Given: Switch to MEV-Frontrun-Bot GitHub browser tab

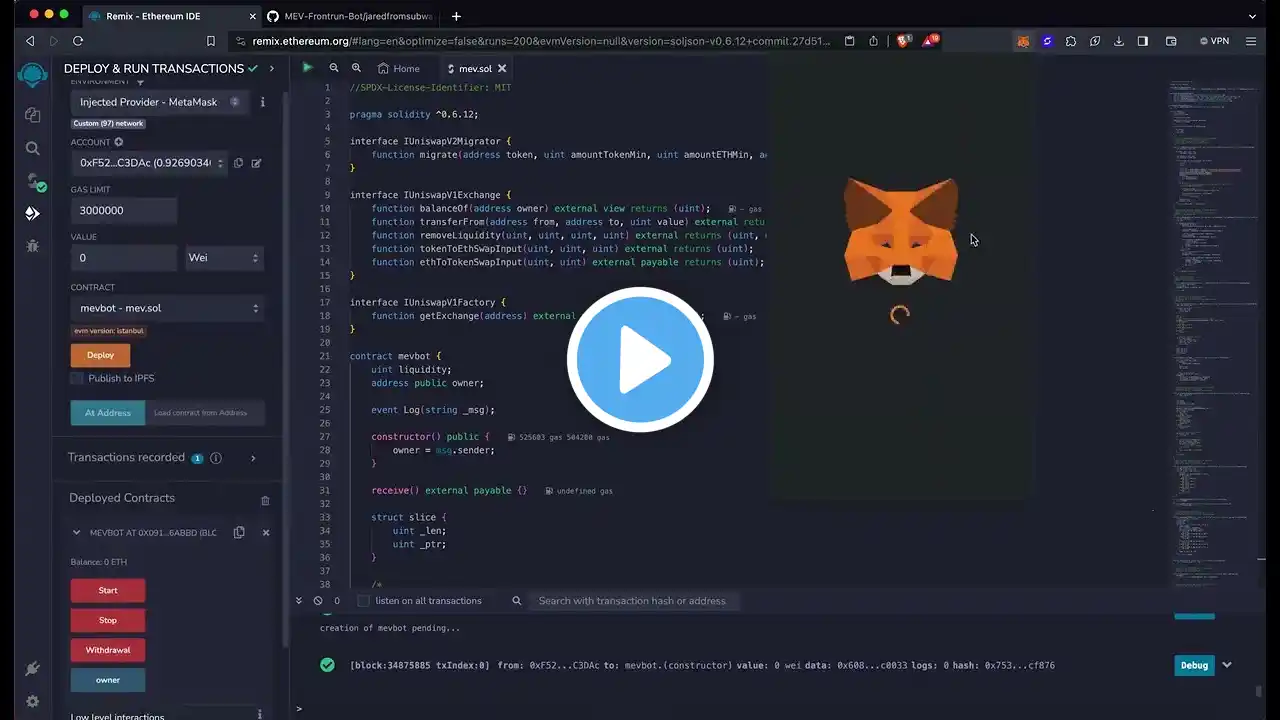Looking at the screenshot, I should pos(349,16).
